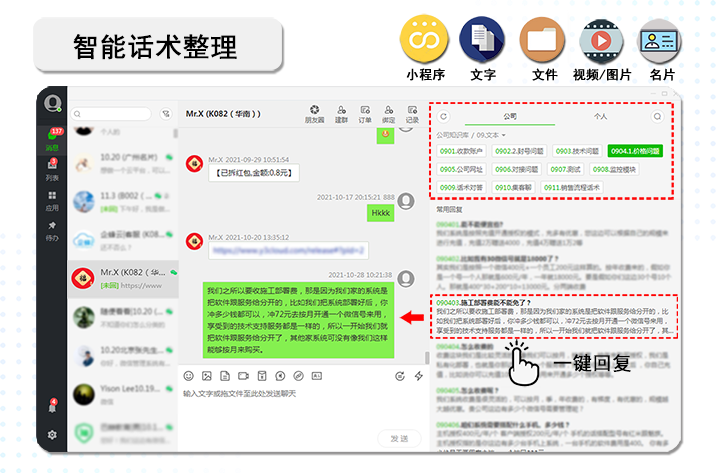This screenshot has height=473, width=720.
Task: Click the notification bell icon
Action: pyautogui.click(x=52, y=406)
